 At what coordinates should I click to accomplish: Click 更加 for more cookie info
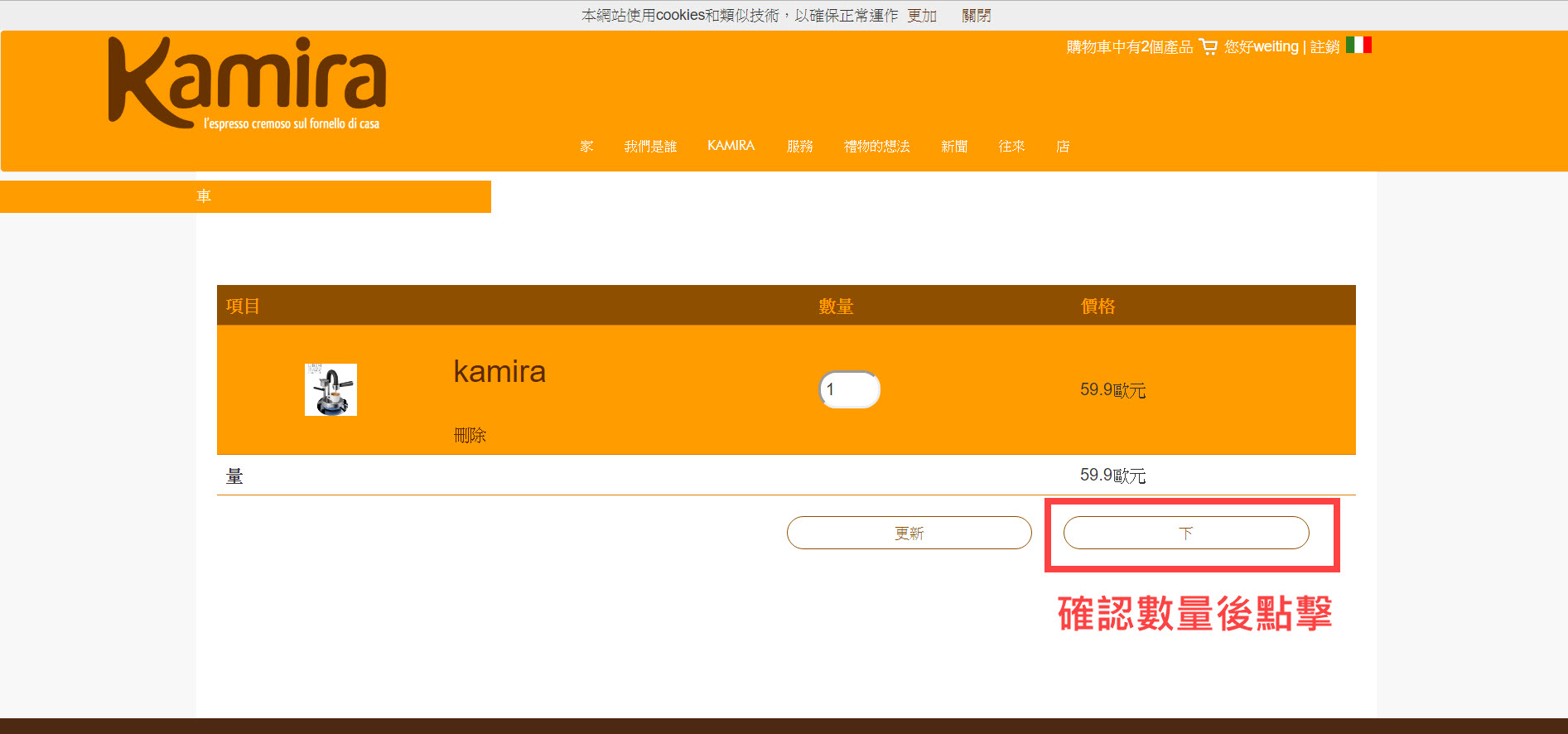[x=922, y=16]
